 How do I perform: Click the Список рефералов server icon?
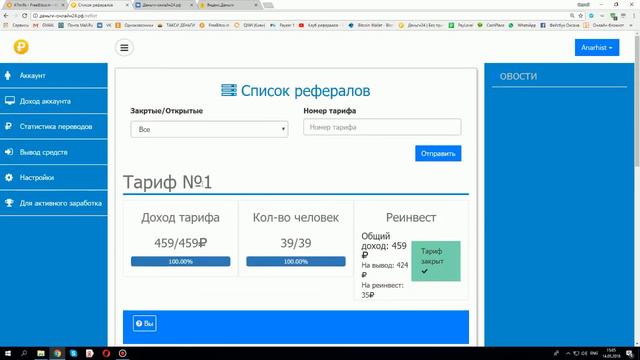pyautogui.click(x=229, y=90)
